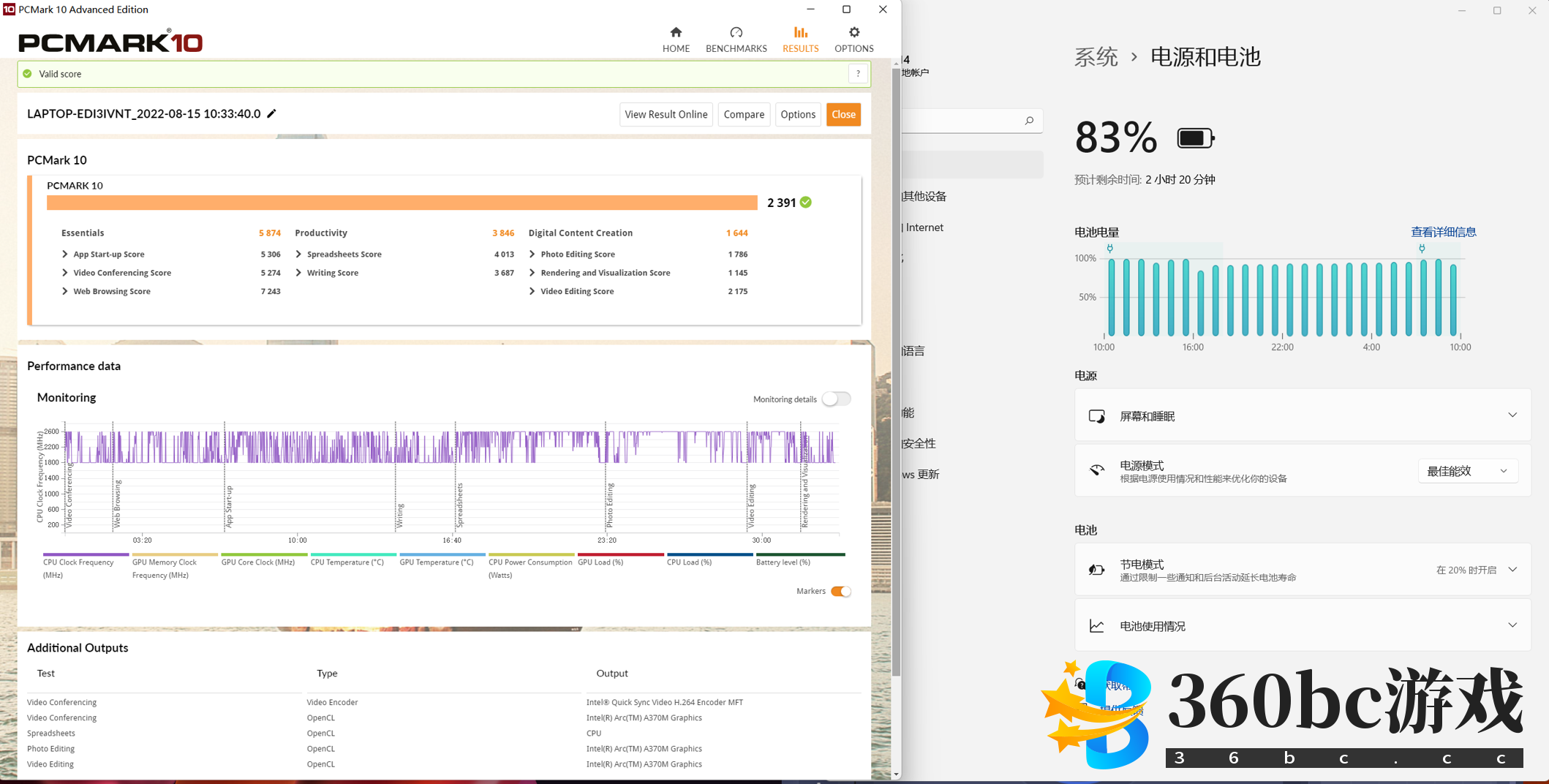This screenshot has height=784, width=1549.
Task: Click the View Result Online button
Action: click(666, 115)
